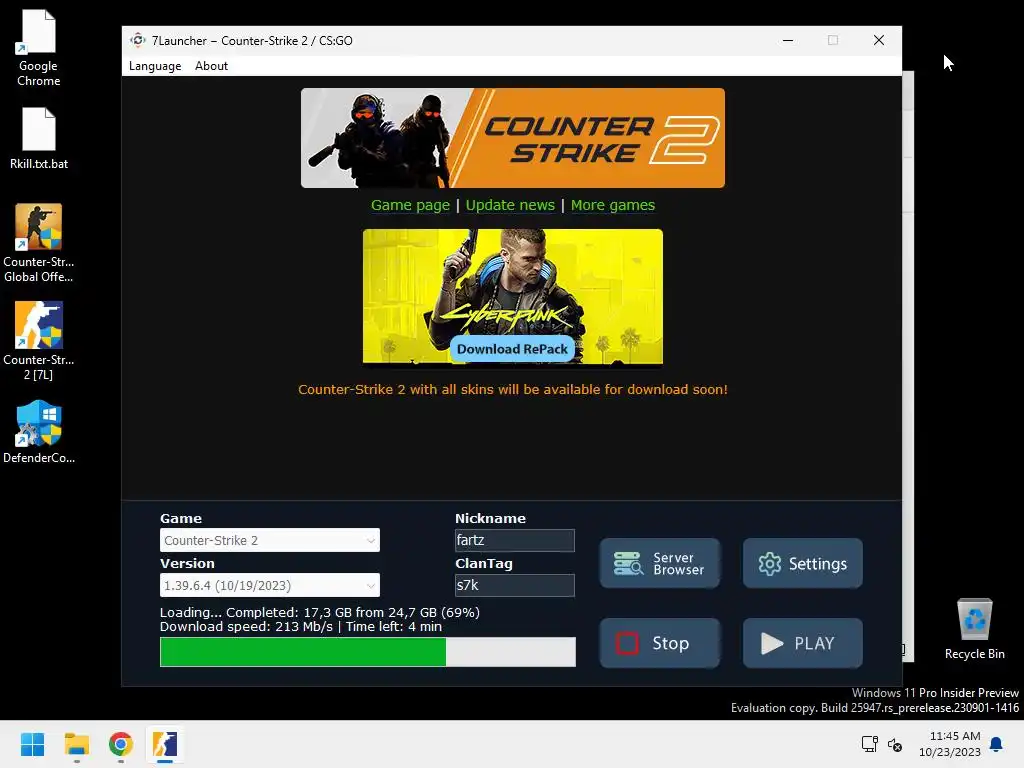Select the DefenderControl desktop shortcut
The image size is (1024, 768).
[39, 432]
